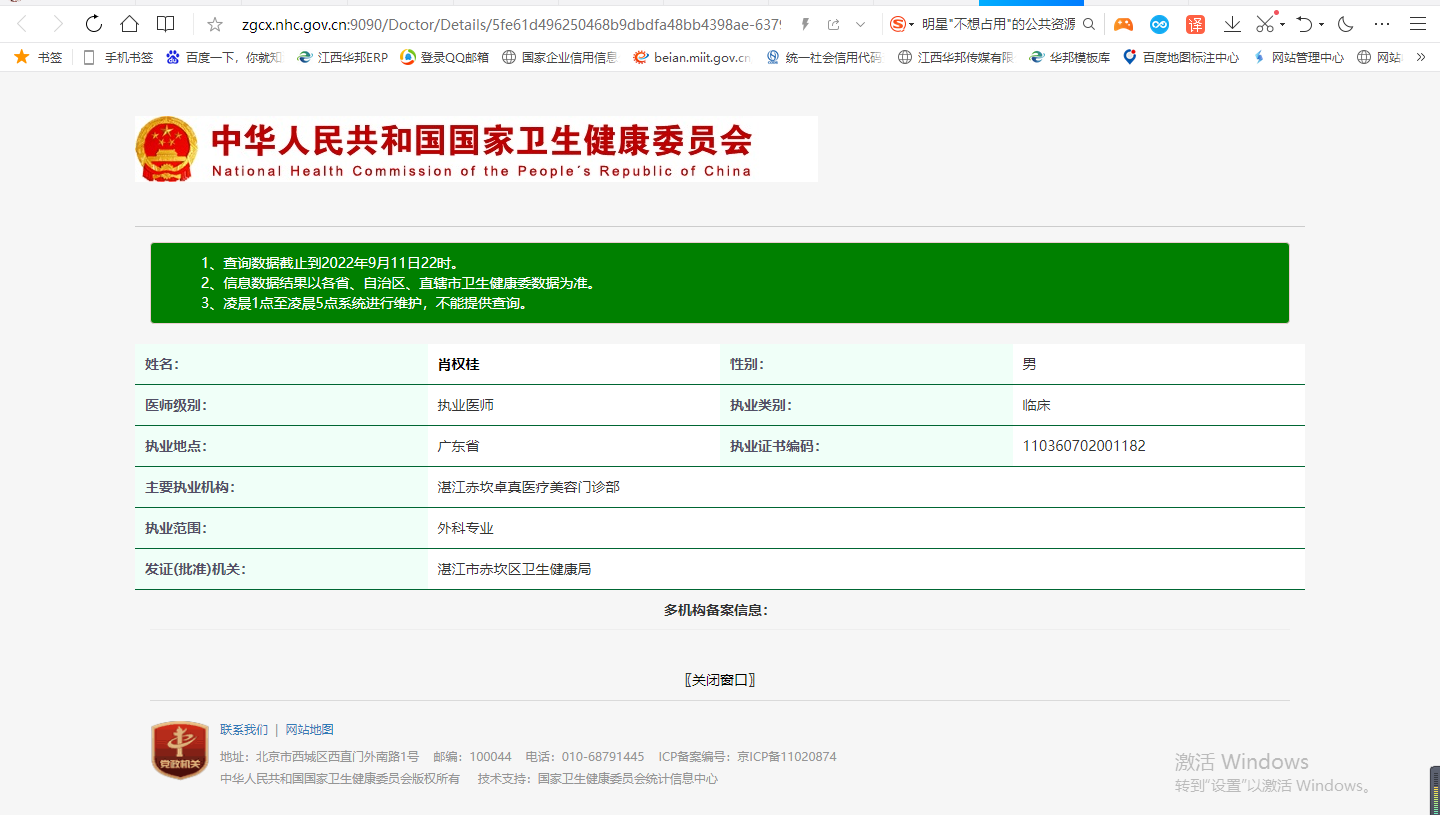Go forward to the next page

[x=57, y=24]
